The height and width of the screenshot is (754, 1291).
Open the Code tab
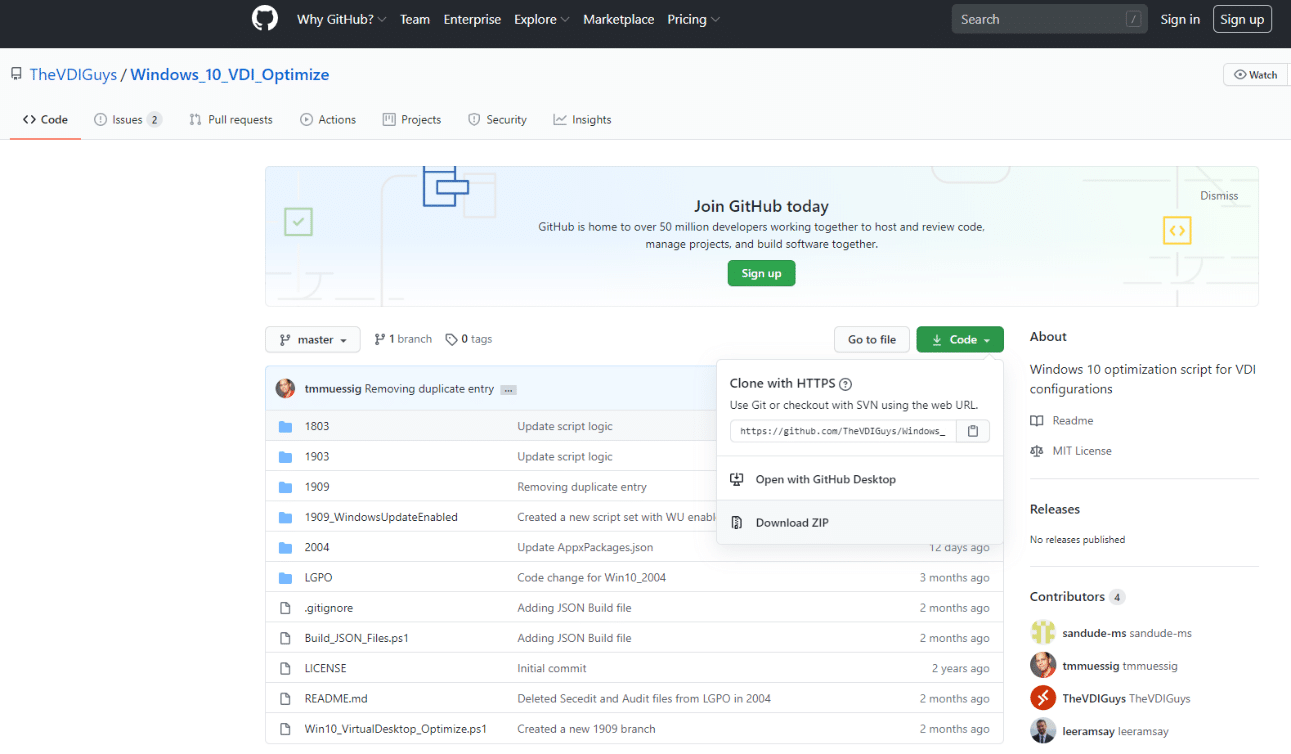coord(45,119)
